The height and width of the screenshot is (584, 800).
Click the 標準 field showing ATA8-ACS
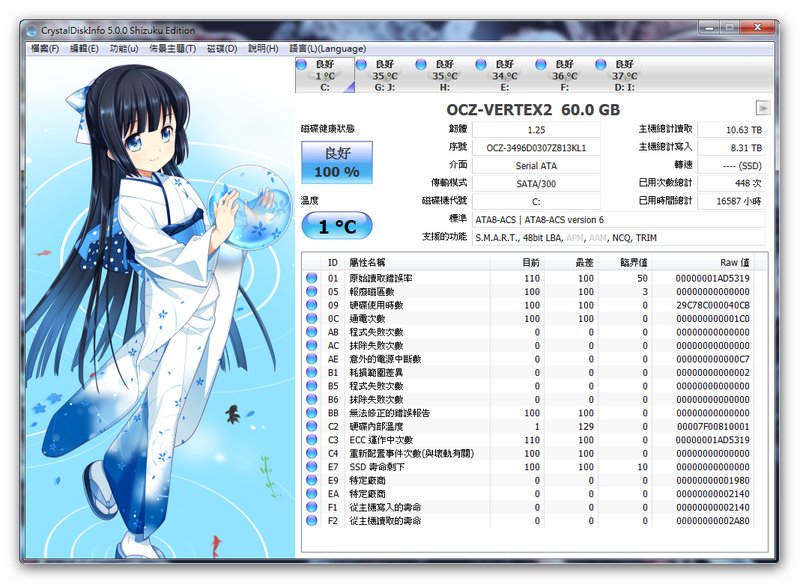tap(619, 220)
